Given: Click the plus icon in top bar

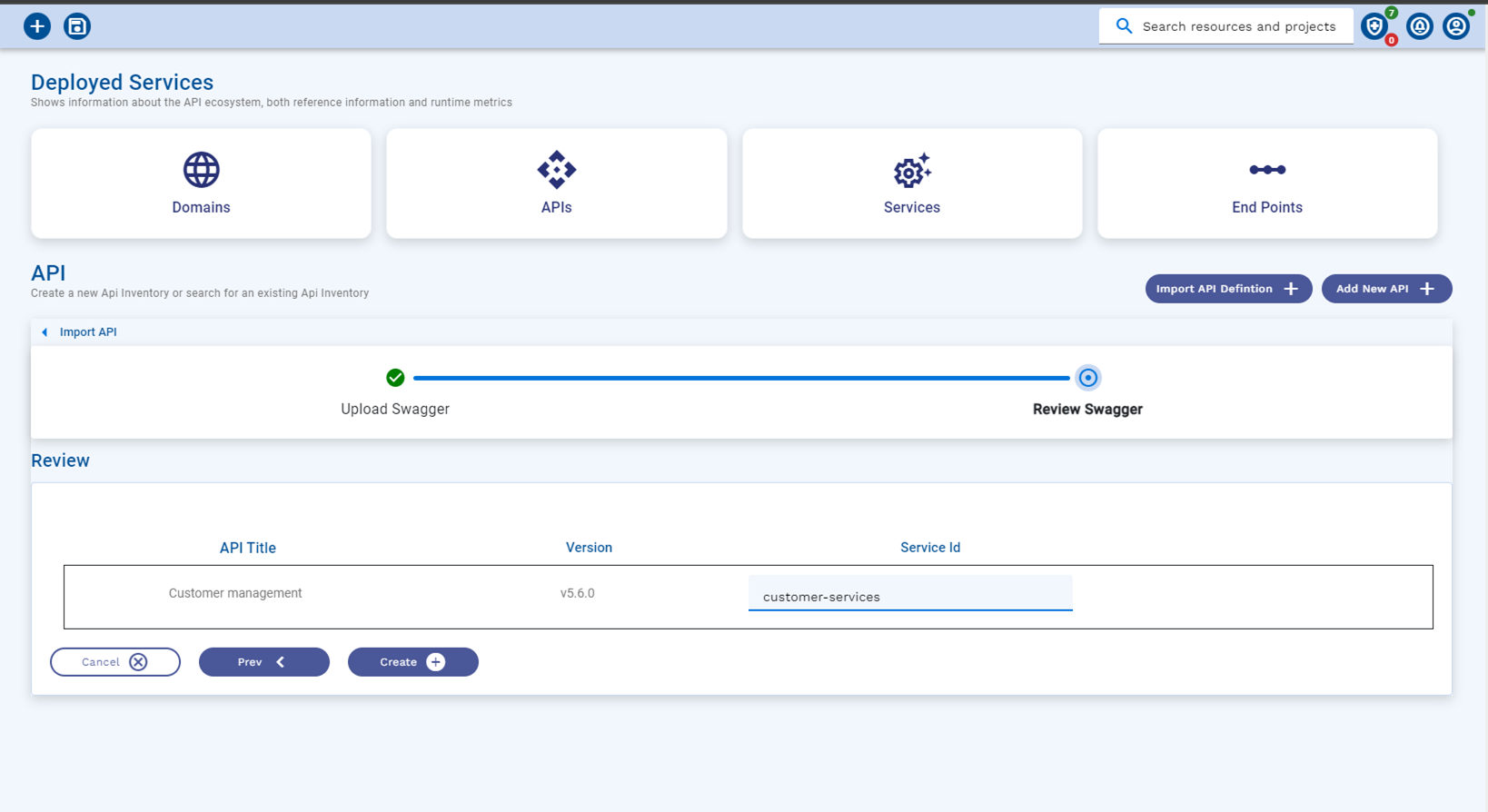Looking at the screenshot, I should point(37,26).
